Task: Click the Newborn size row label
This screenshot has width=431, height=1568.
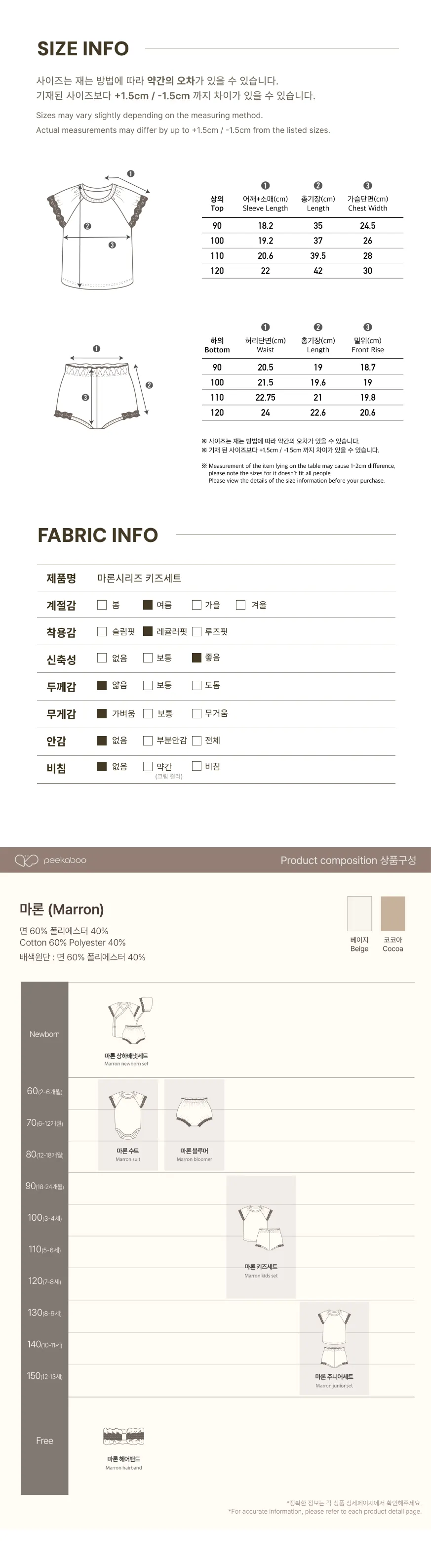Action: coord(44,1034)
